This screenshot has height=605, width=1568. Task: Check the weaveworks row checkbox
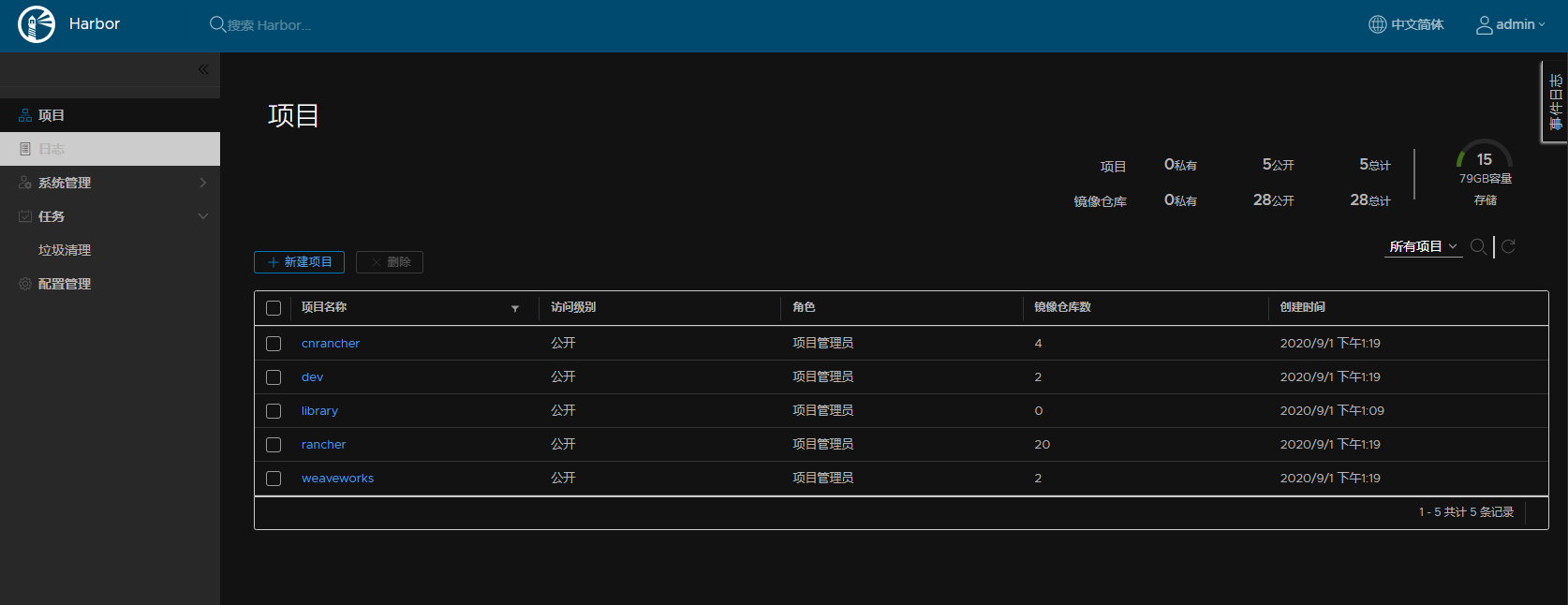click(274, 479)
